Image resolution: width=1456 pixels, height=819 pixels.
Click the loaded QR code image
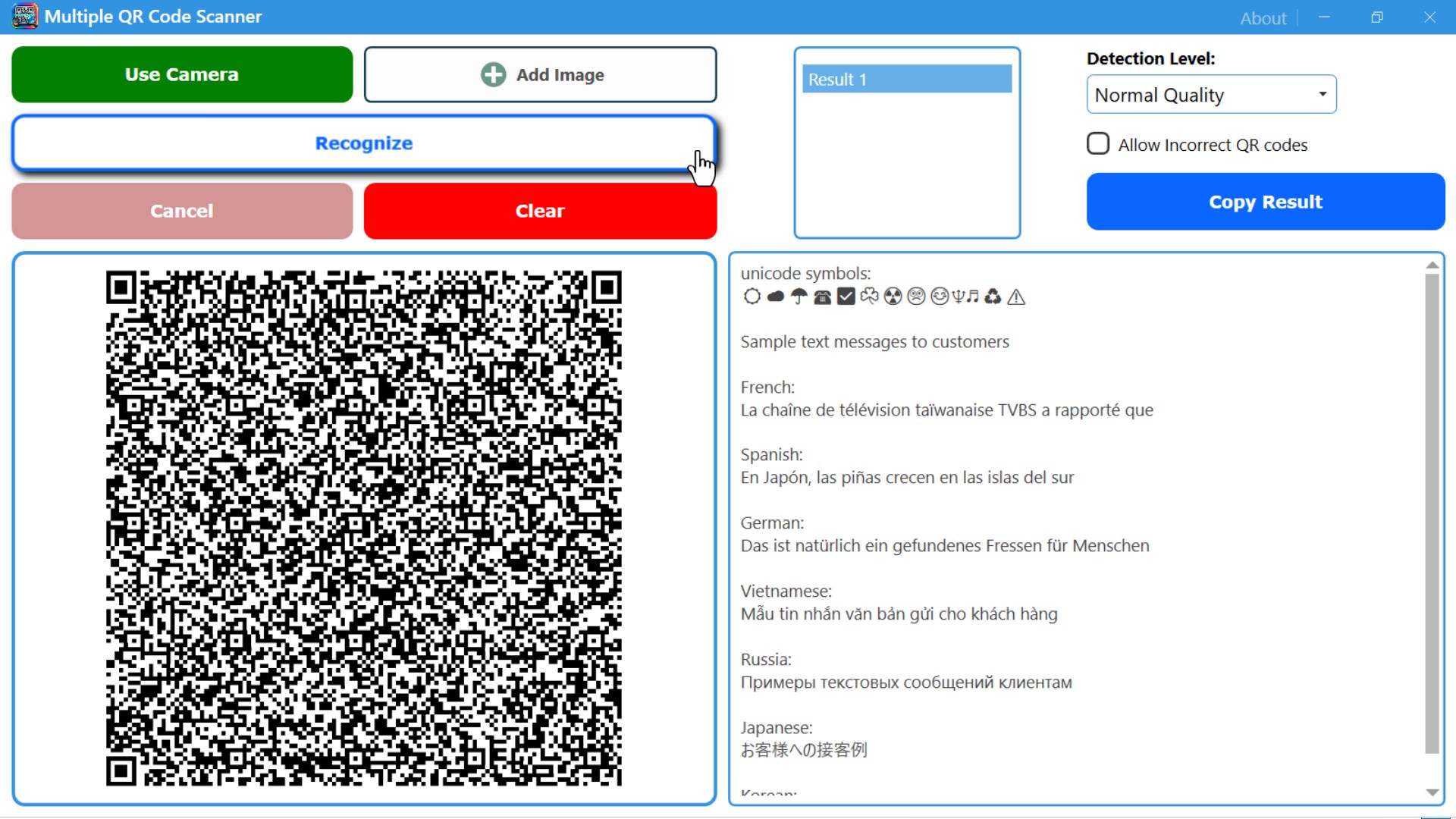point(364,529)
